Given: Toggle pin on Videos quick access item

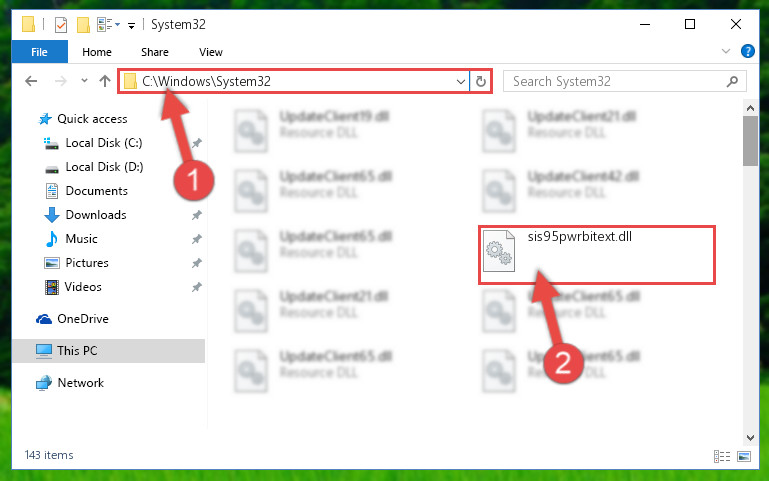Looking at the screenshot, I should click(197, 287).
